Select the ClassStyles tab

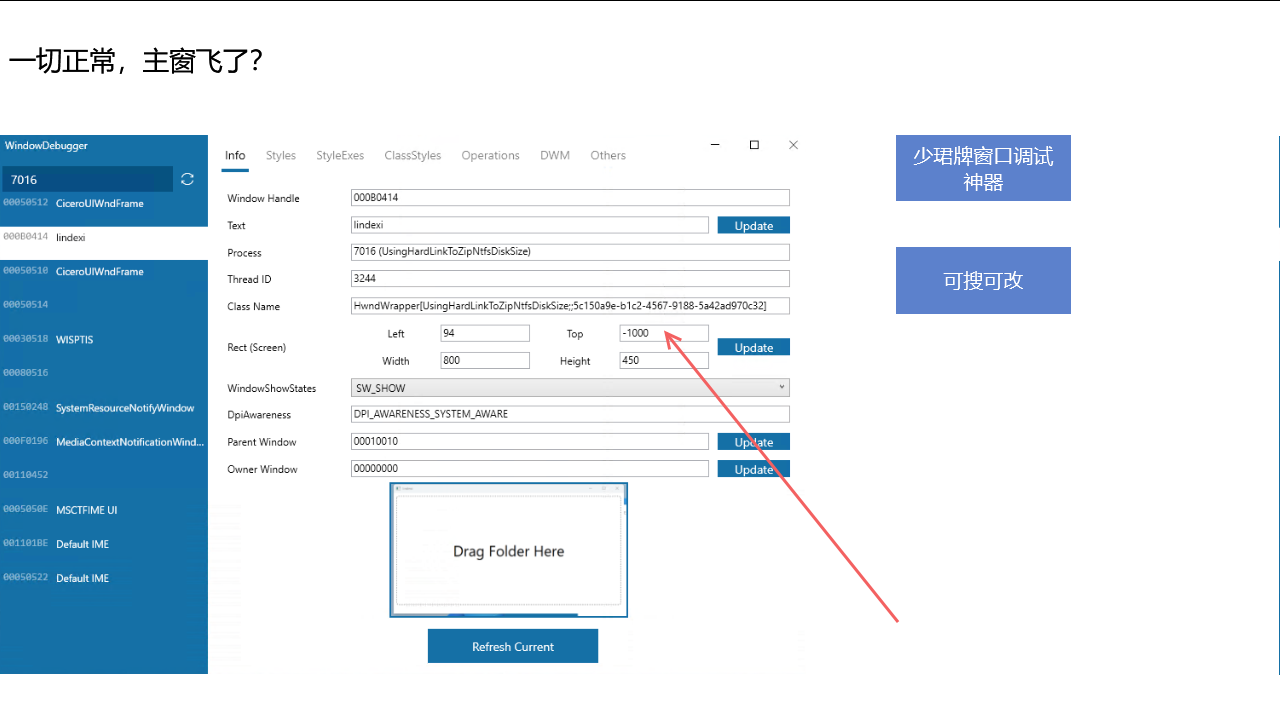pyautogui.click(x=412, y=155)
